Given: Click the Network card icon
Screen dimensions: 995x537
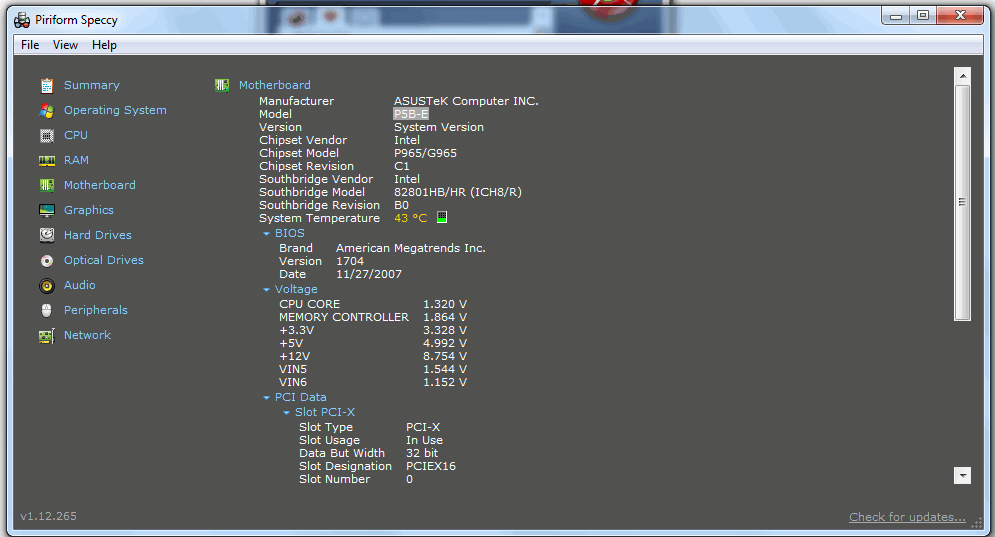Looking at the screenshot, I should pos(47,336).
